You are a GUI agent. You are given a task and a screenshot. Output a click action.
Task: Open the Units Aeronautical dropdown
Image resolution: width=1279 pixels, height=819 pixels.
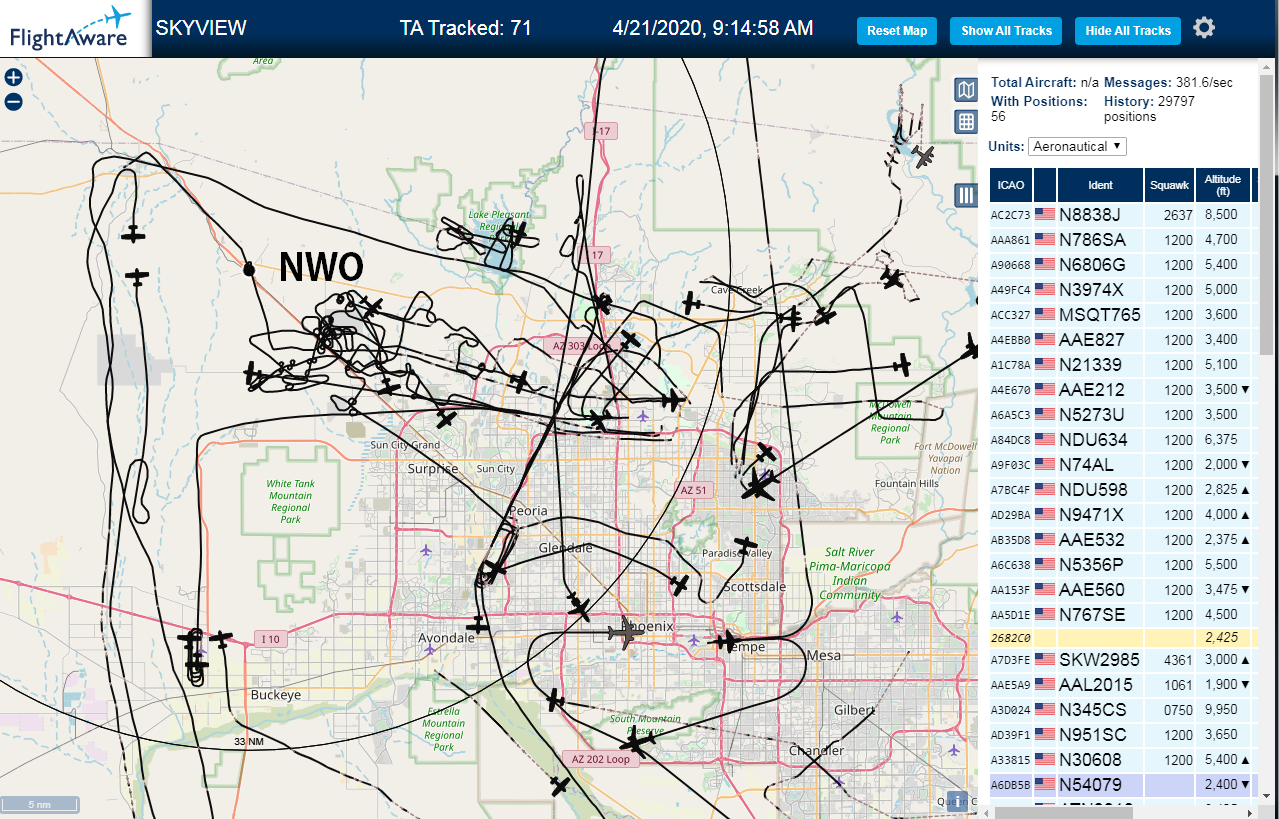click(1077, 146)
